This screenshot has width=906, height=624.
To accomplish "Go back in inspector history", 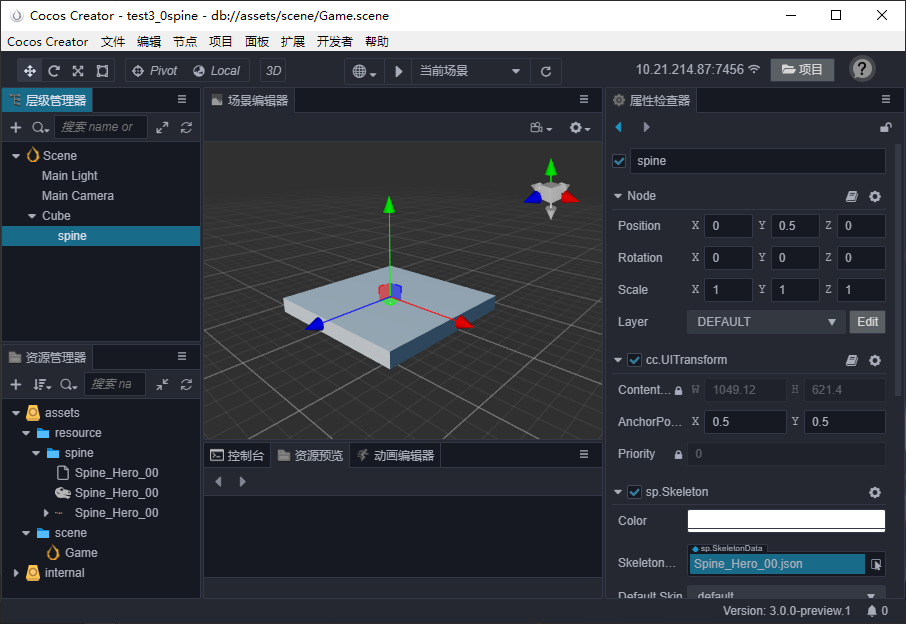I will click(x=619, y=127).
